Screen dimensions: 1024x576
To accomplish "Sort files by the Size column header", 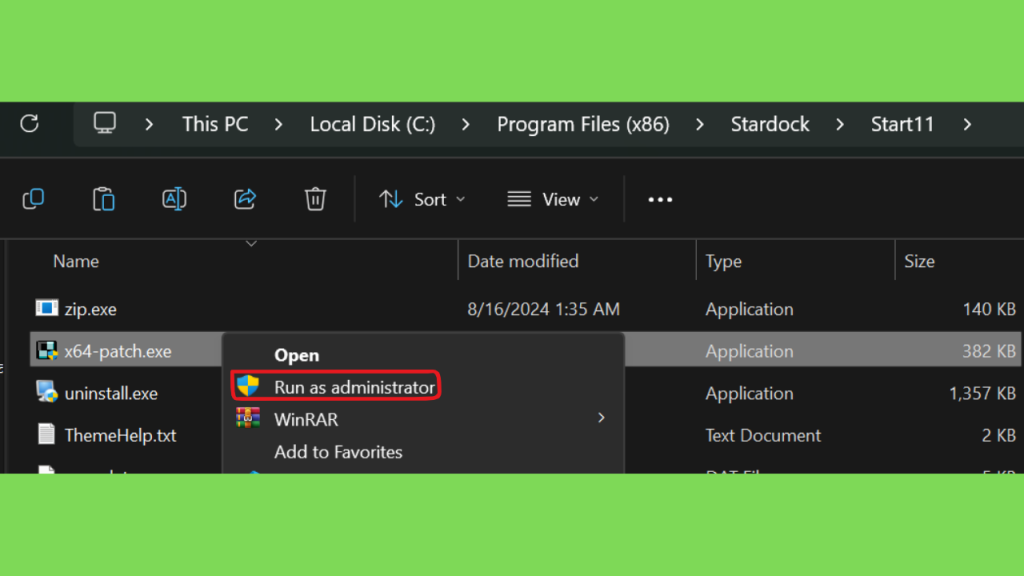I will point(920,261).
